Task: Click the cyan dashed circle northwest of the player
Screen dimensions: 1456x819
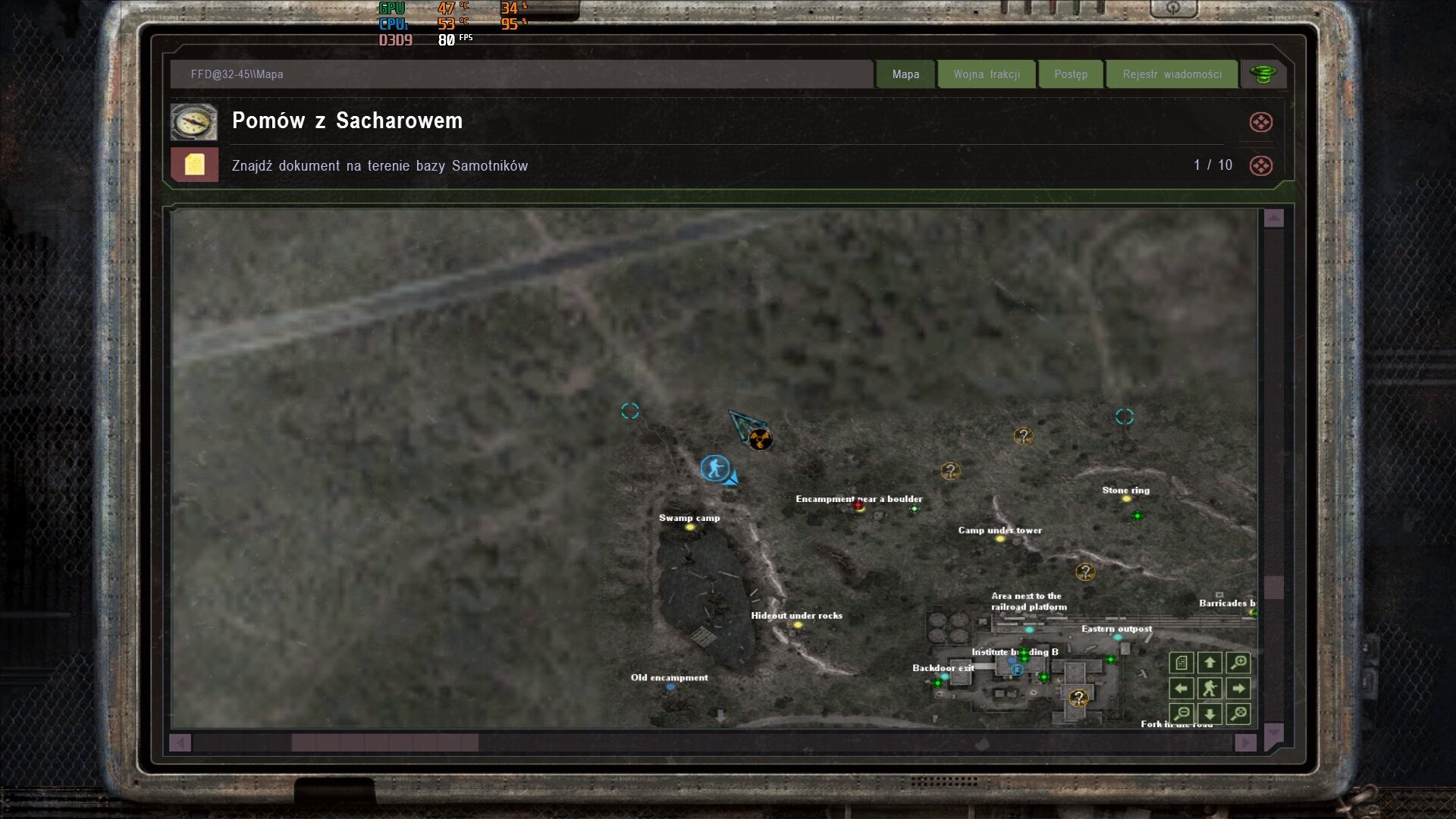Action: click(x=630, y=411)
